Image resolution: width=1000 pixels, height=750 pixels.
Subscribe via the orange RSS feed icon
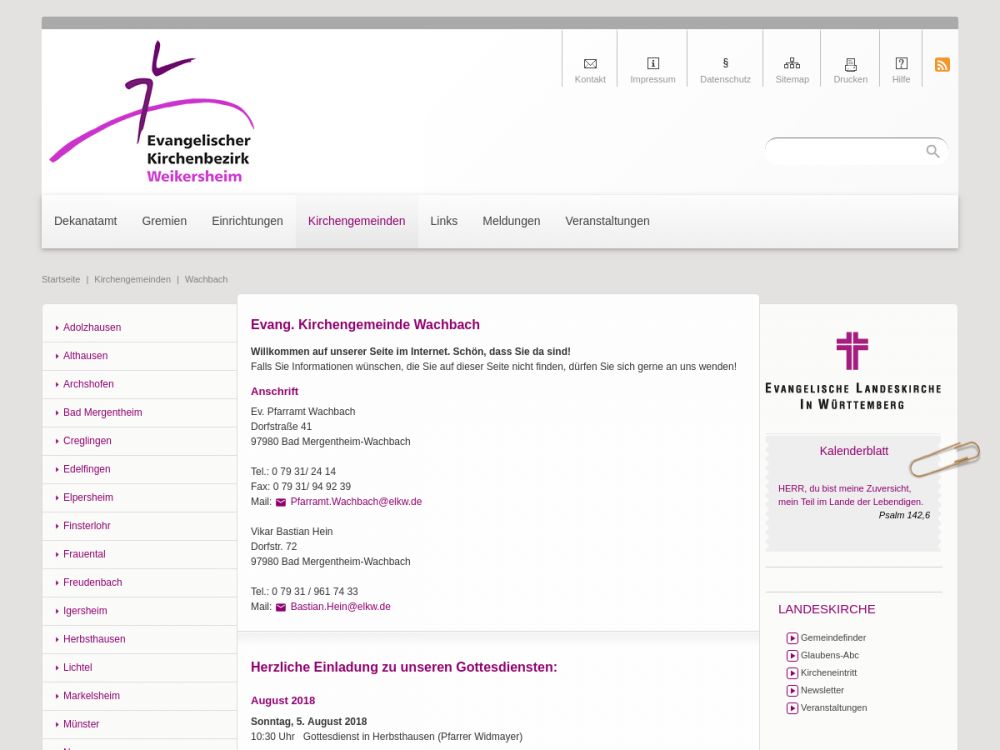coord(942,65)
